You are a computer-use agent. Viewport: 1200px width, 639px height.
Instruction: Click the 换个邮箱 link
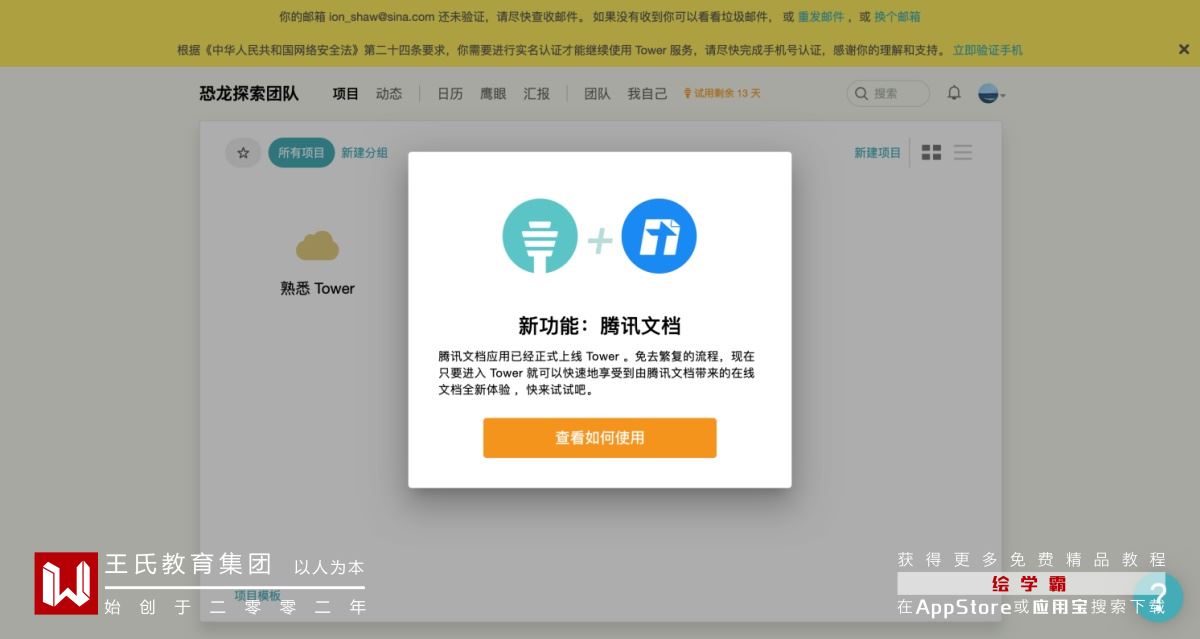[897, 17]
